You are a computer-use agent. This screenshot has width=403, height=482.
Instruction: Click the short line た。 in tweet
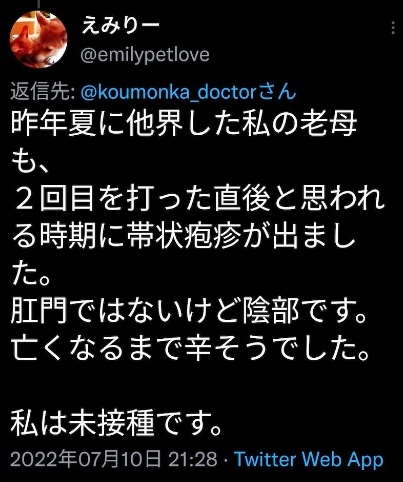tap(31, 275)
